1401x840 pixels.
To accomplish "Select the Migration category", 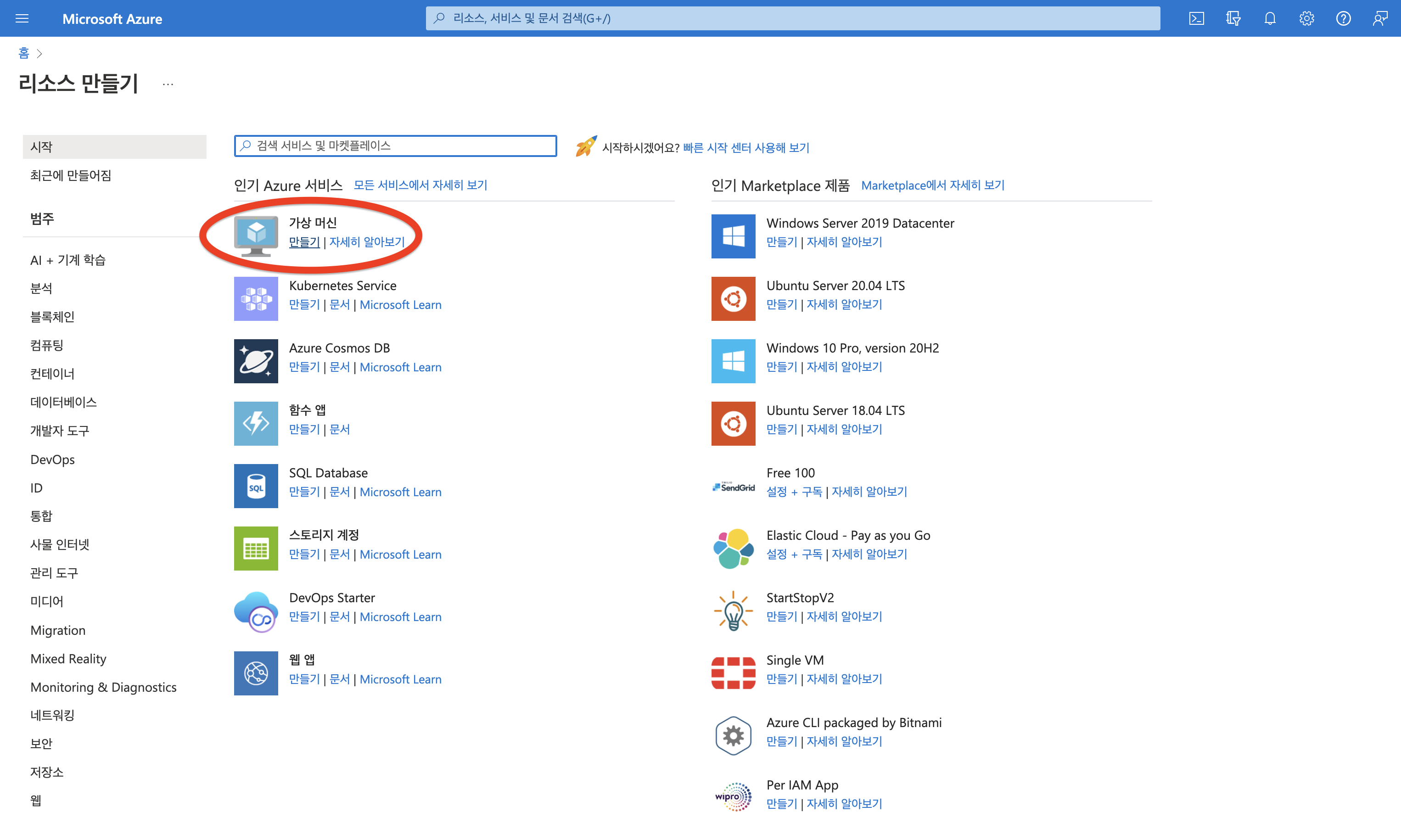I will (58, 630).
